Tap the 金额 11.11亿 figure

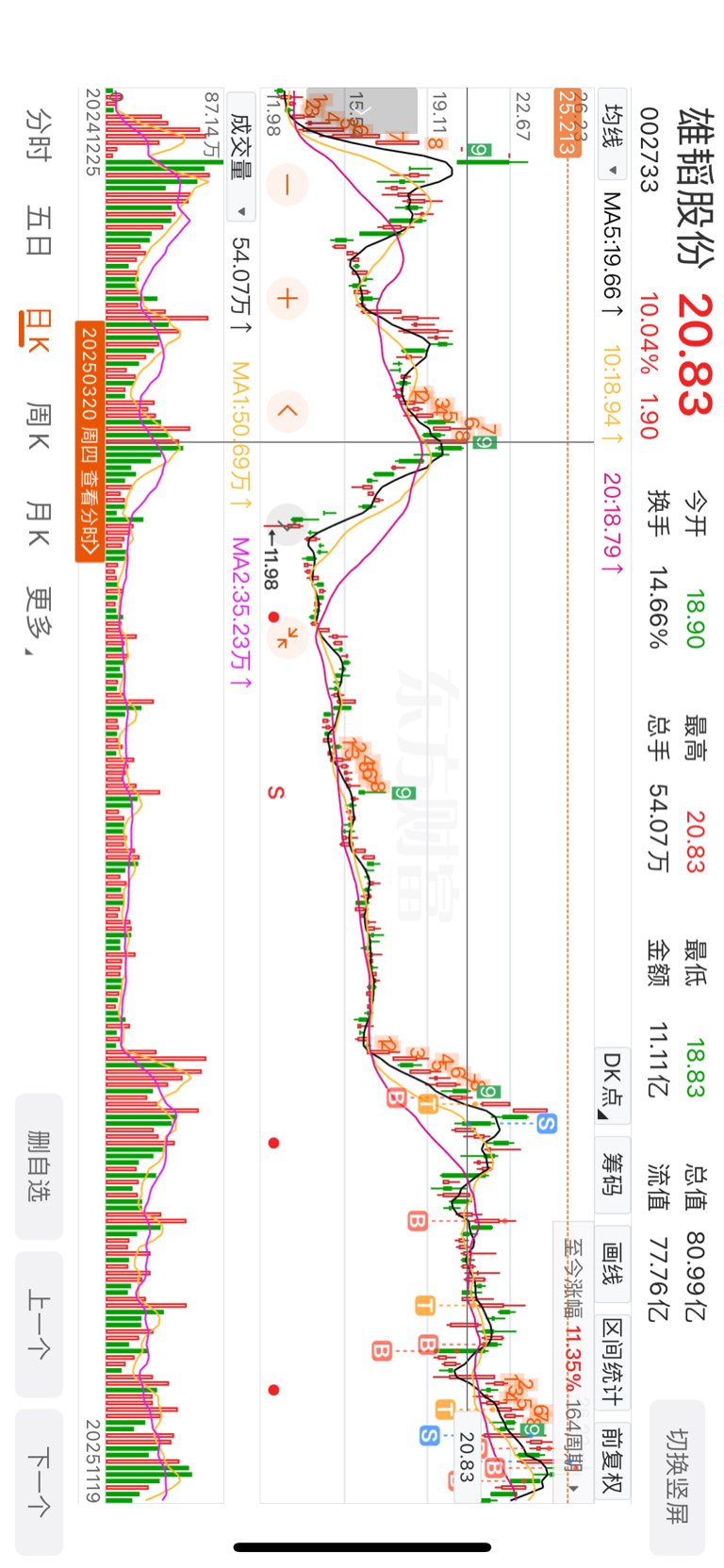658,1060
